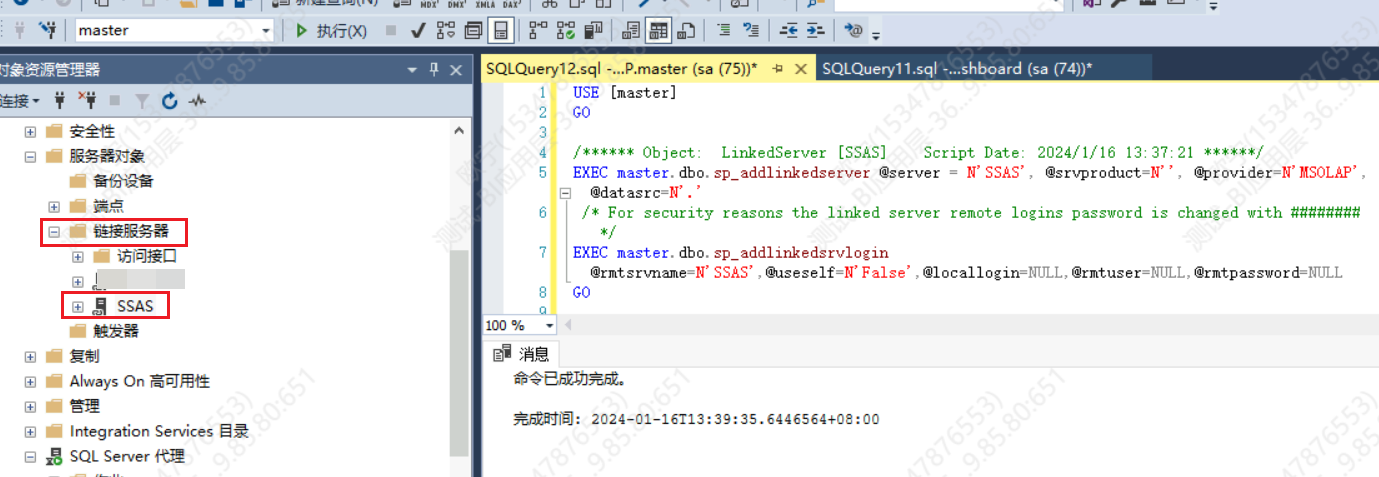This screenshot has width=1379, height=477.
Task: Click the Cancel executing query stop icon
Action: (391, 30)
